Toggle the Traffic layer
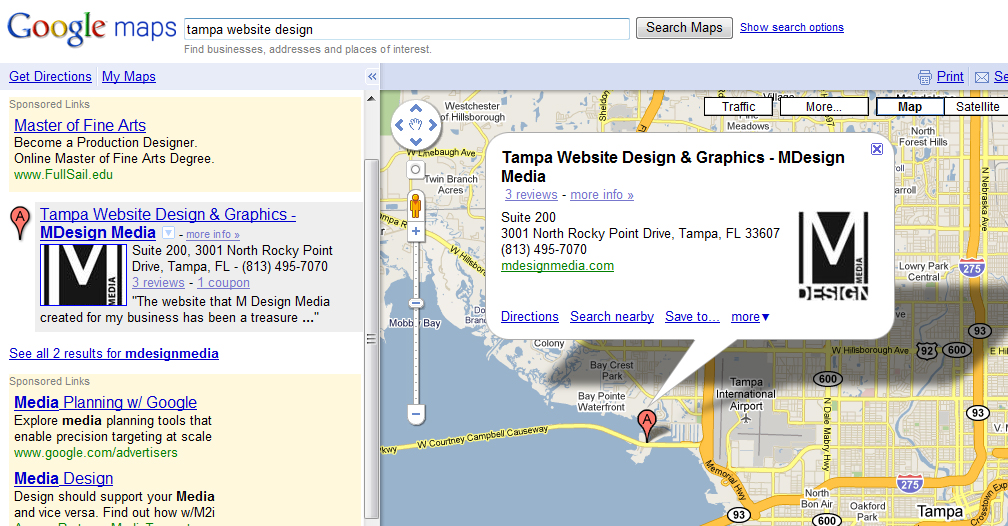The image size is (1008, 526). (x=739, y=107)
